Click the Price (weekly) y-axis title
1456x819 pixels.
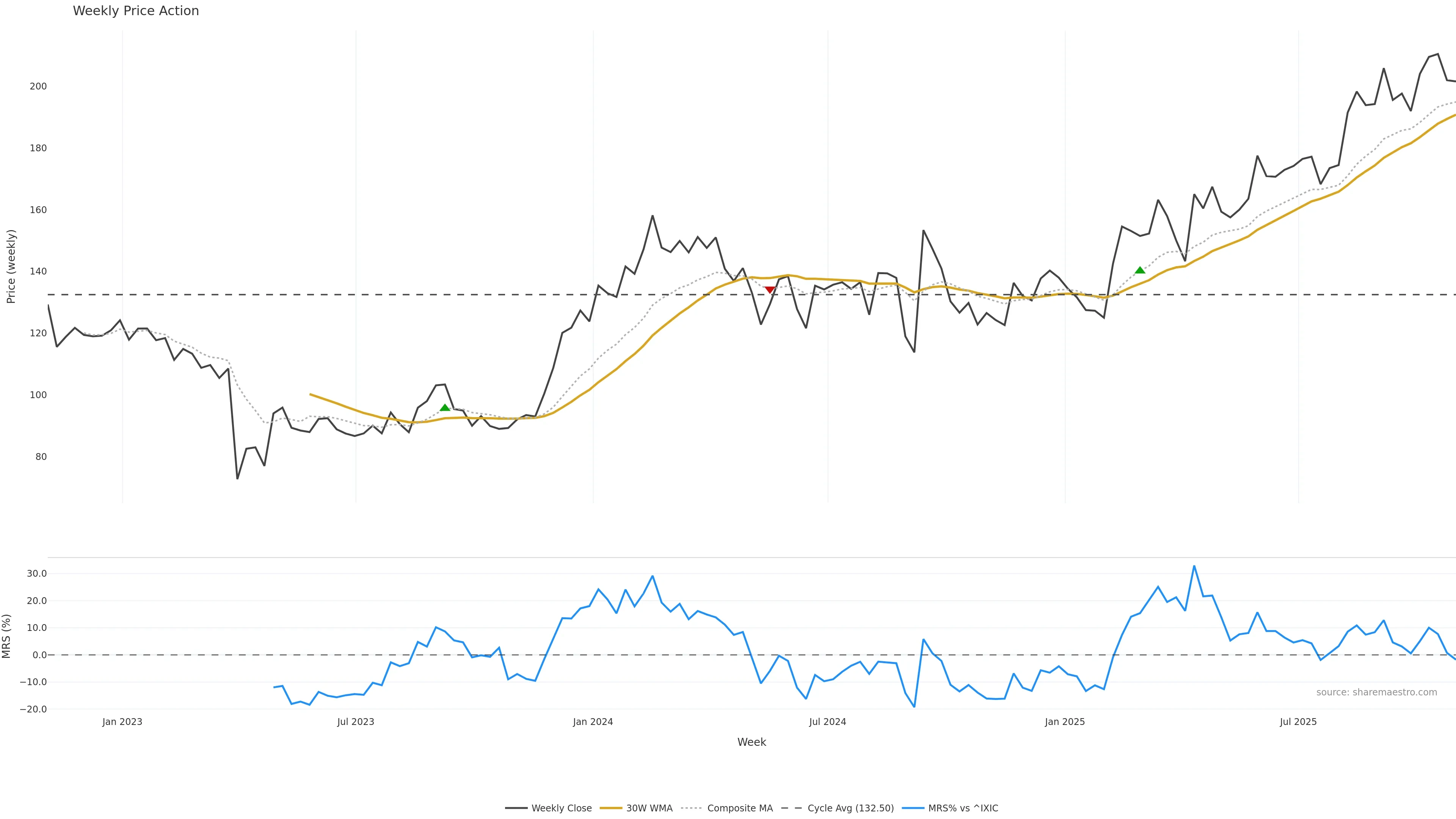click(11, 266)
